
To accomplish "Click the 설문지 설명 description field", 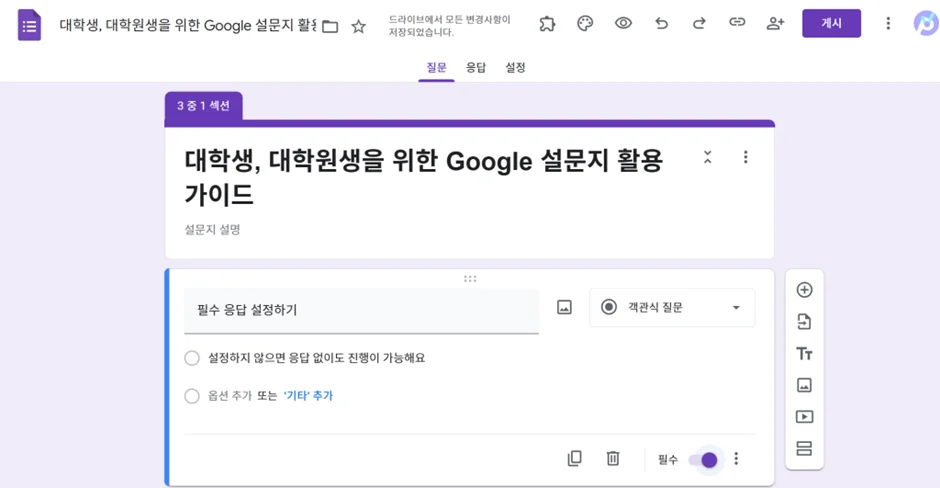I will pos(212,230).
